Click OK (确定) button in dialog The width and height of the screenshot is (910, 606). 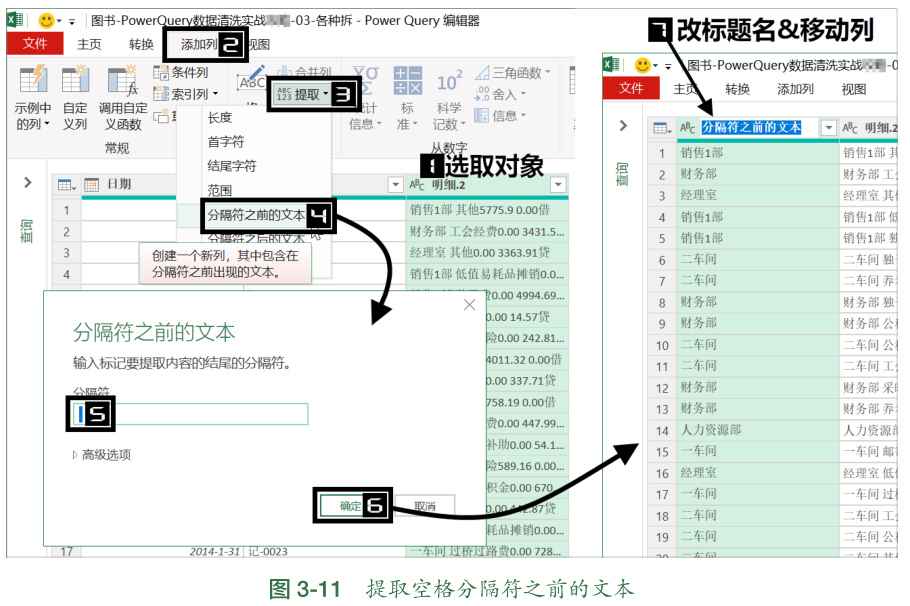tap(351, 506)
